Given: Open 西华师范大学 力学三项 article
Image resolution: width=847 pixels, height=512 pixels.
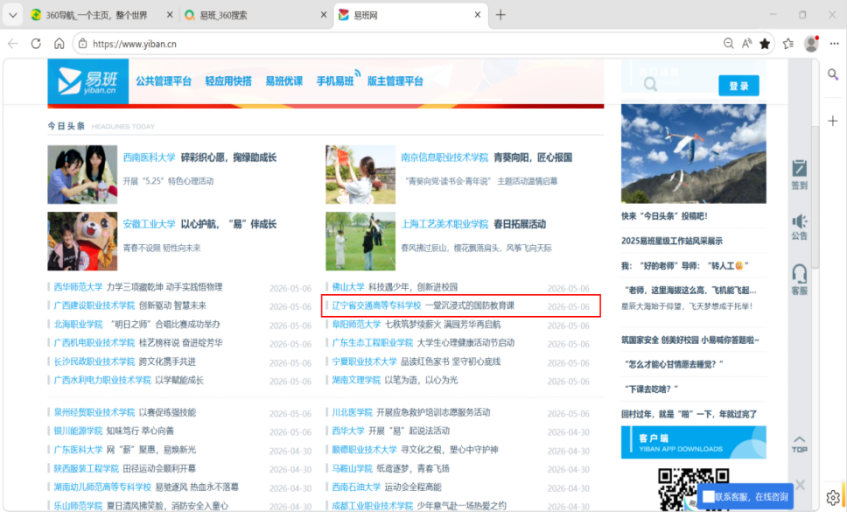Looking at the screenshot, I should [138, 287].
